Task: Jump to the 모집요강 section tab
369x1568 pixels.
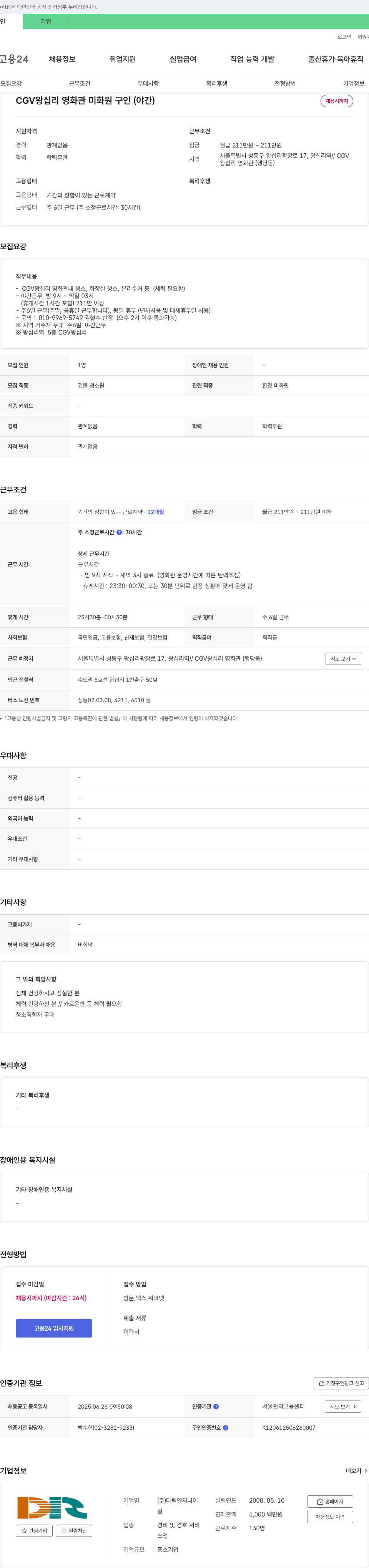Action: coord(11,83)
